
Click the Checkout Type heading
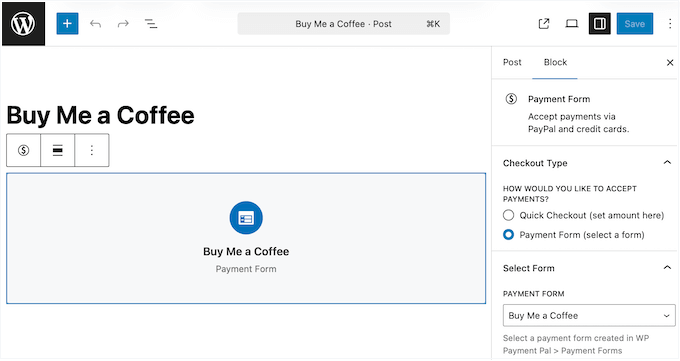pyautogui.click(x=535, y=163)
